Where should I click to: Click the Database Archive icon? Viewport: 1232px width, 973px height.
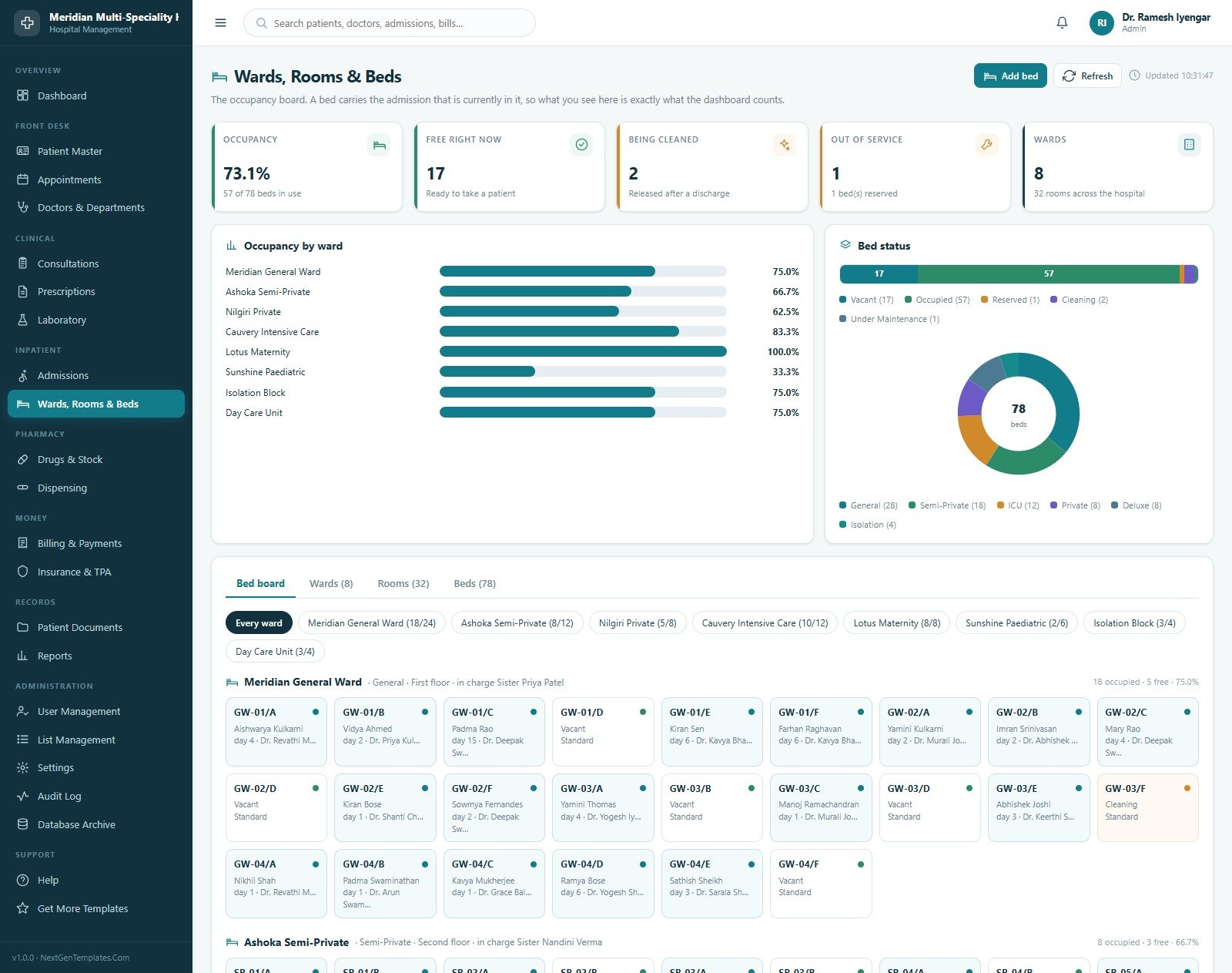[x=23, y=824]
